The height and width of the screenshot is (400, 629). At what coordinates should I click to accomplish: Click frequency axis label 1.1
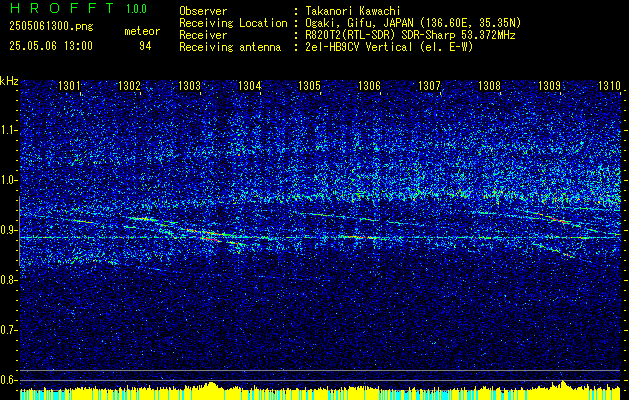click(9, 130)
